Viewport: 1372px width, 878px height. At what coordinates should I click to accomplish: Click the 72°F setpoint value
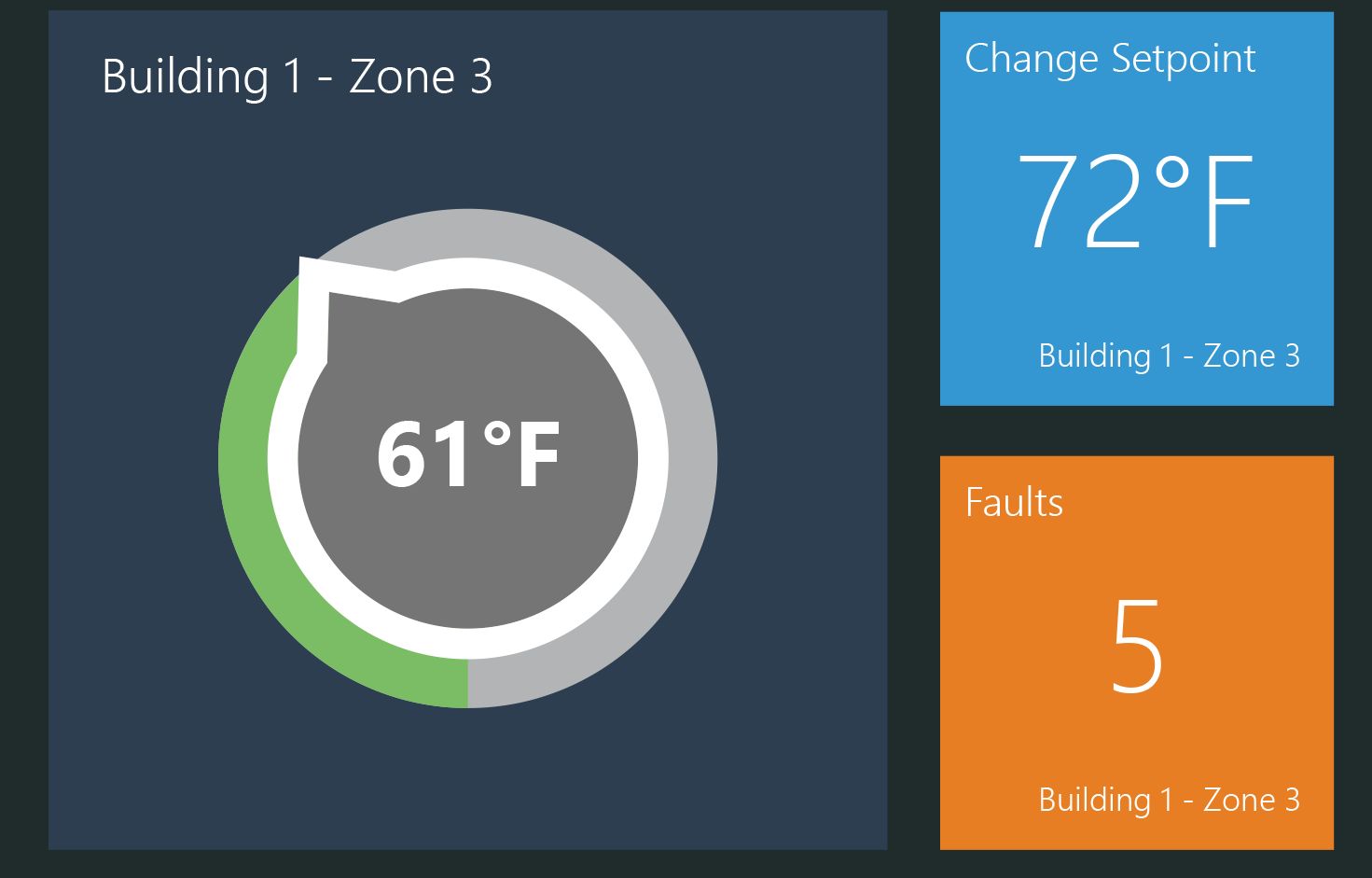[1135, 202]
